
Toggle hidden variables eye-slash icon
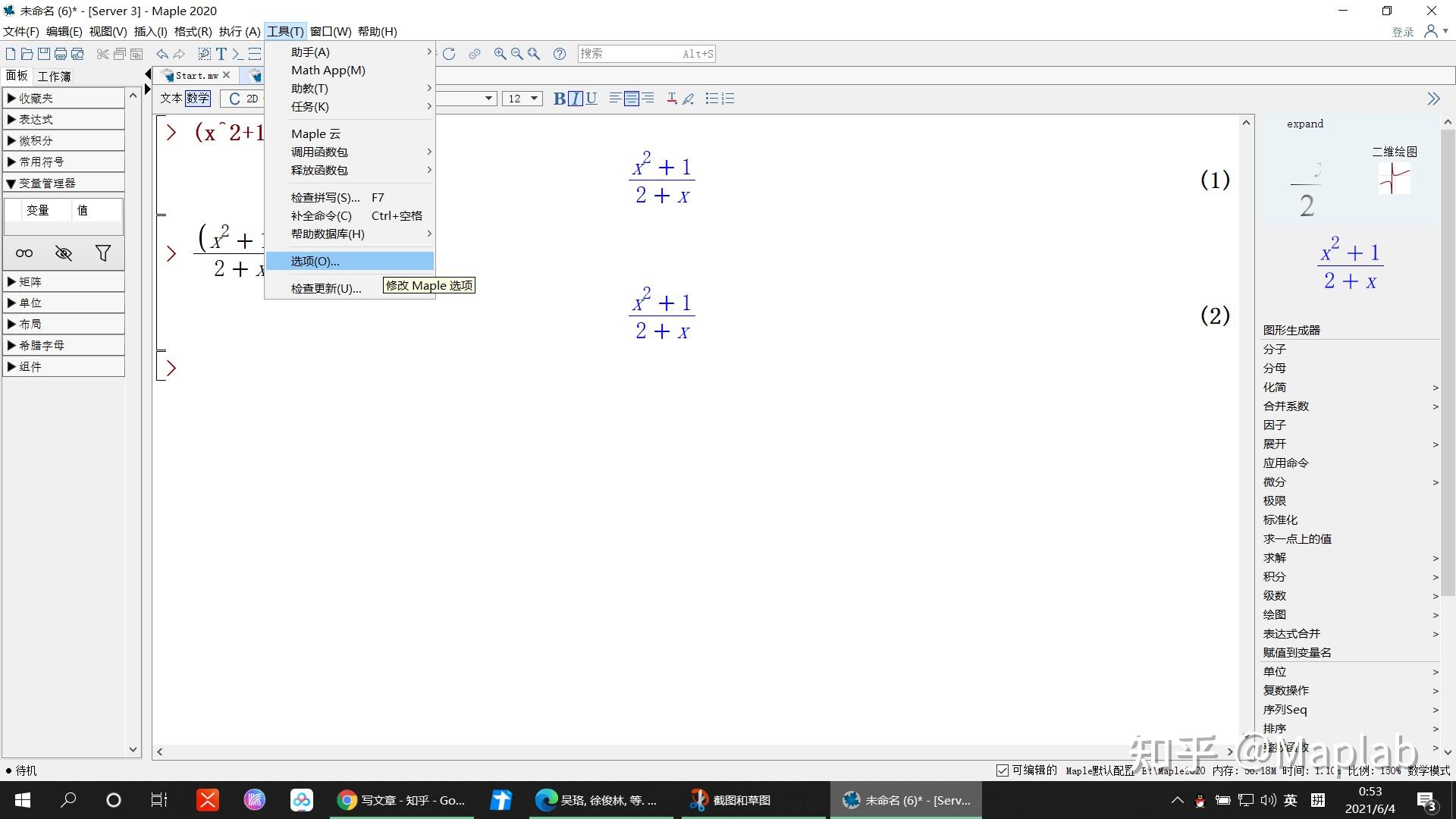pyautogui.click(x=64, y=253)
